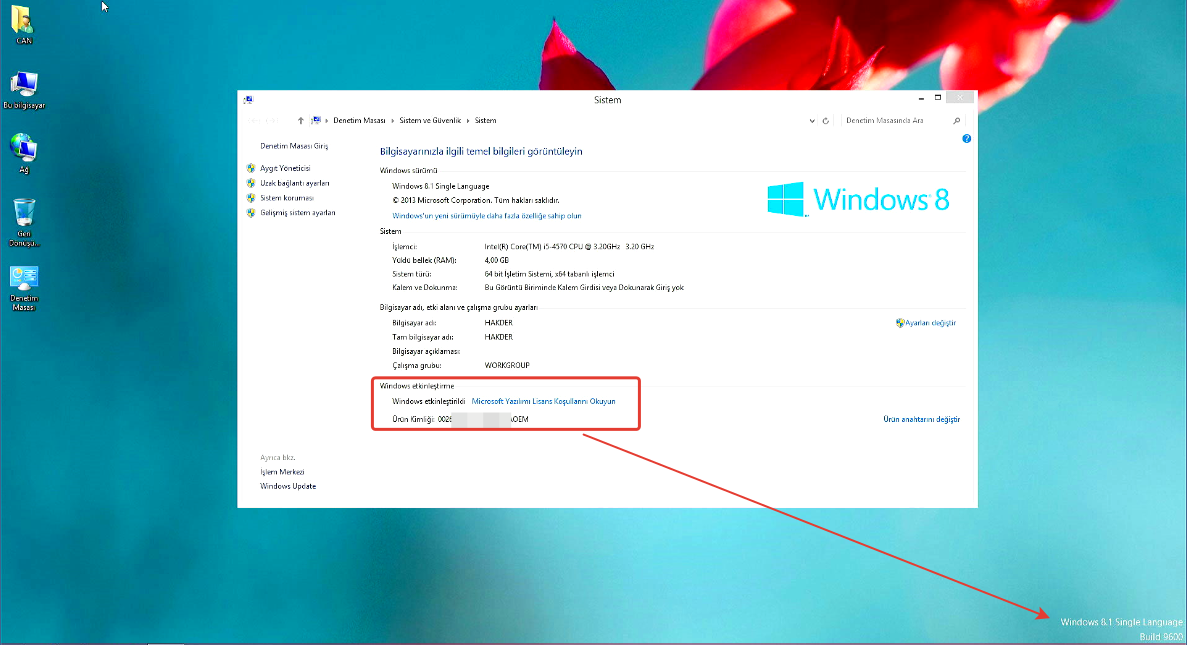Click the Windows ekinleştirilci status text
Screen dimensions: 1187x645
tap(428, 401)
